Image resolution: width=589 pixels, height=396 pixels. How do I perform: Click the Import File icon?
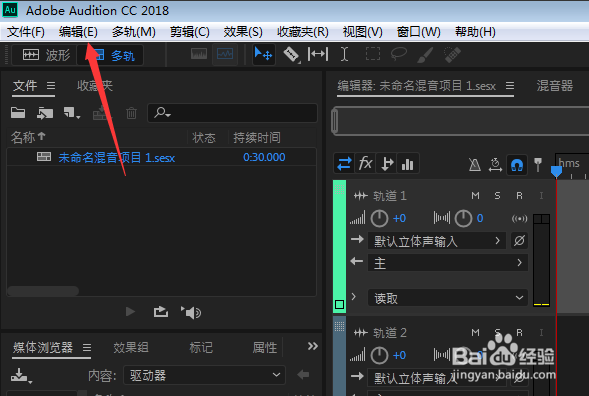coord(45,113)
